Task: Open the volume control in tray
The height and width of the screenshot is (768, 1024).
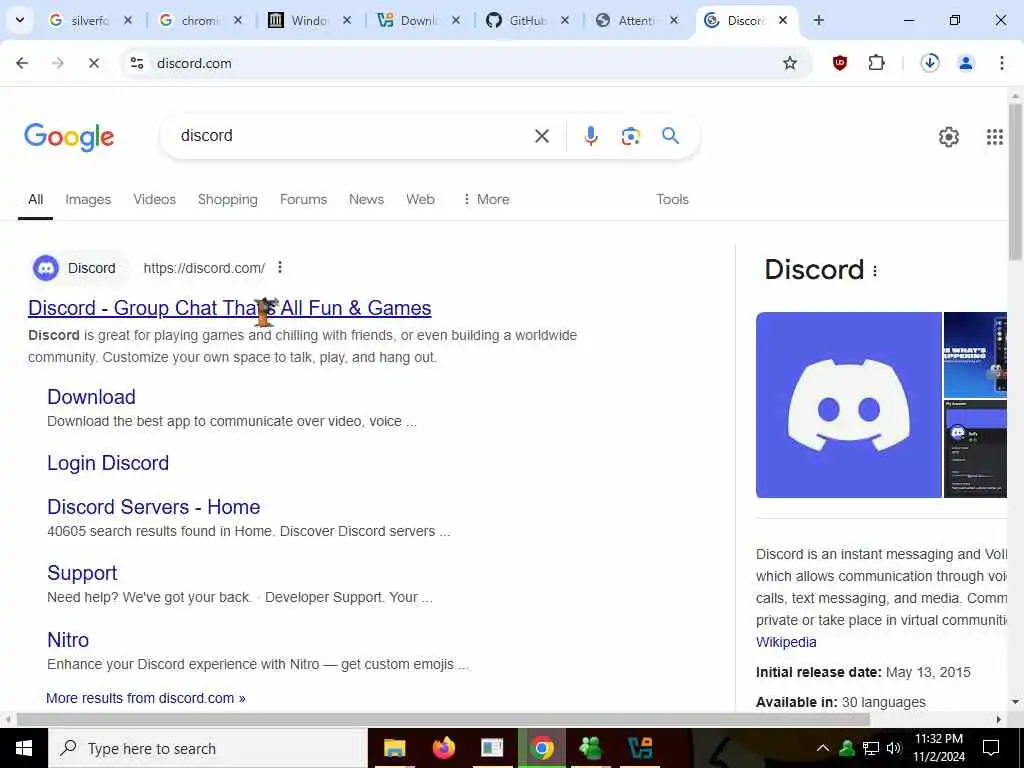Action: pyautogui.click(x=894, y=748)
